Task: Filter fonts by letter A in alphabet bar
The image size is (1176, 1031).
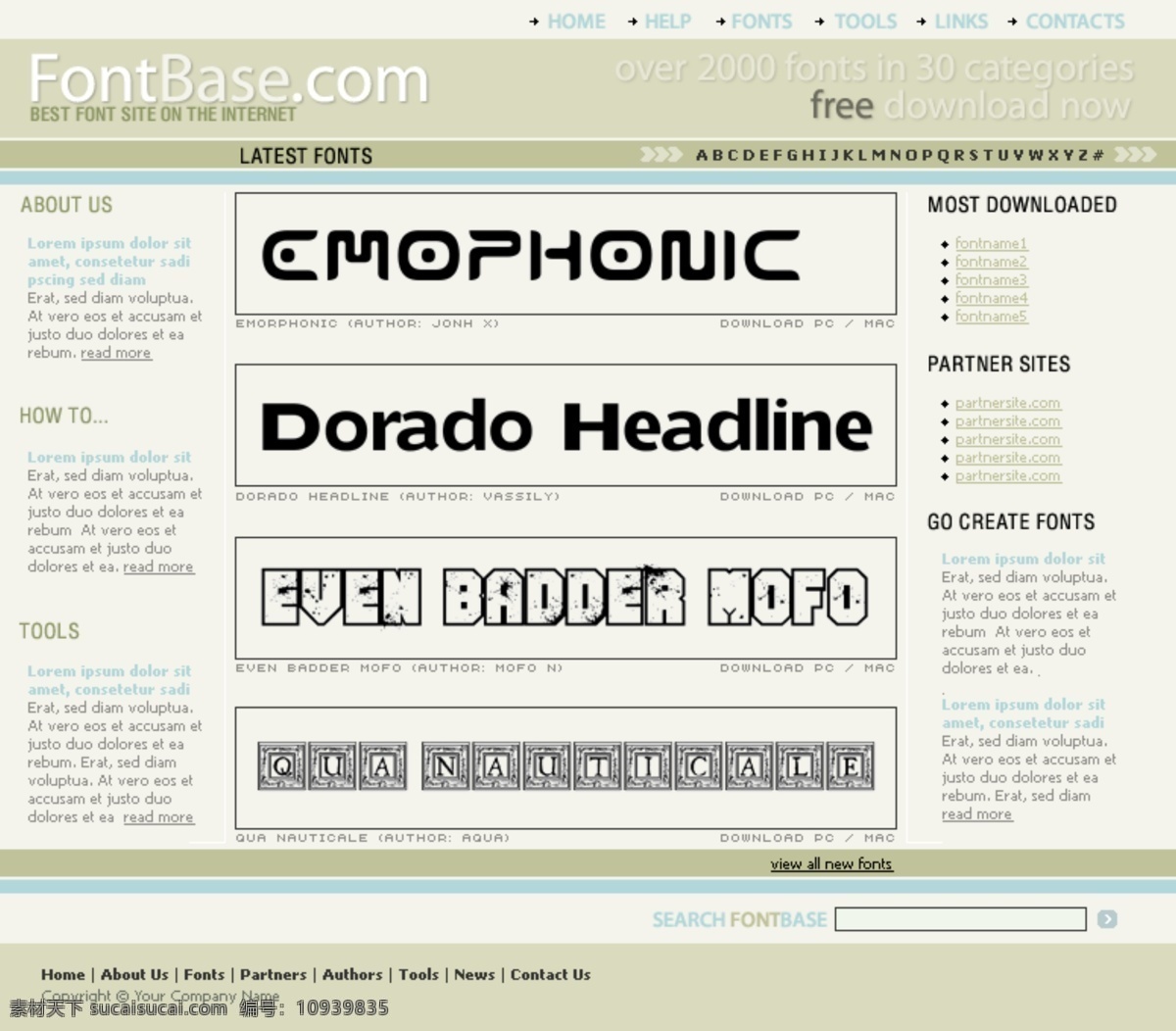Action: tap(702, 155)
